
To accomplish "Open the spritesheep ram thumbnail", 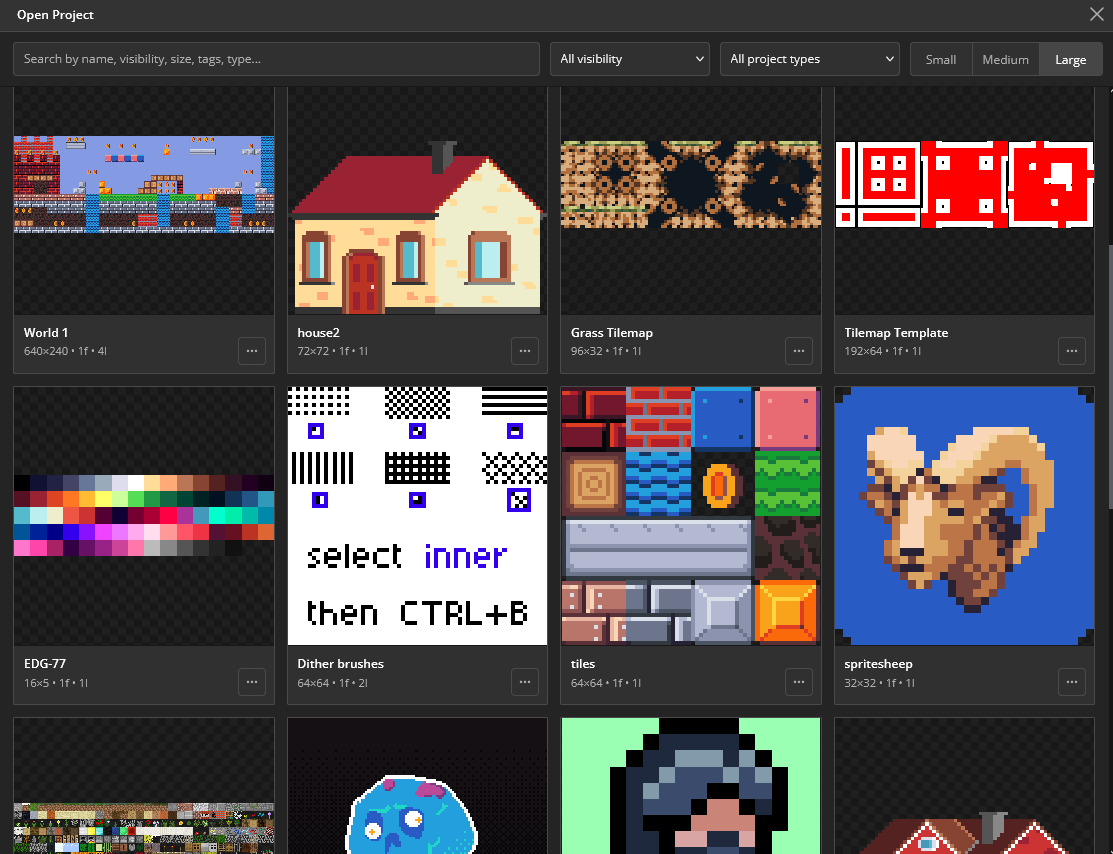I will point(965,516).
